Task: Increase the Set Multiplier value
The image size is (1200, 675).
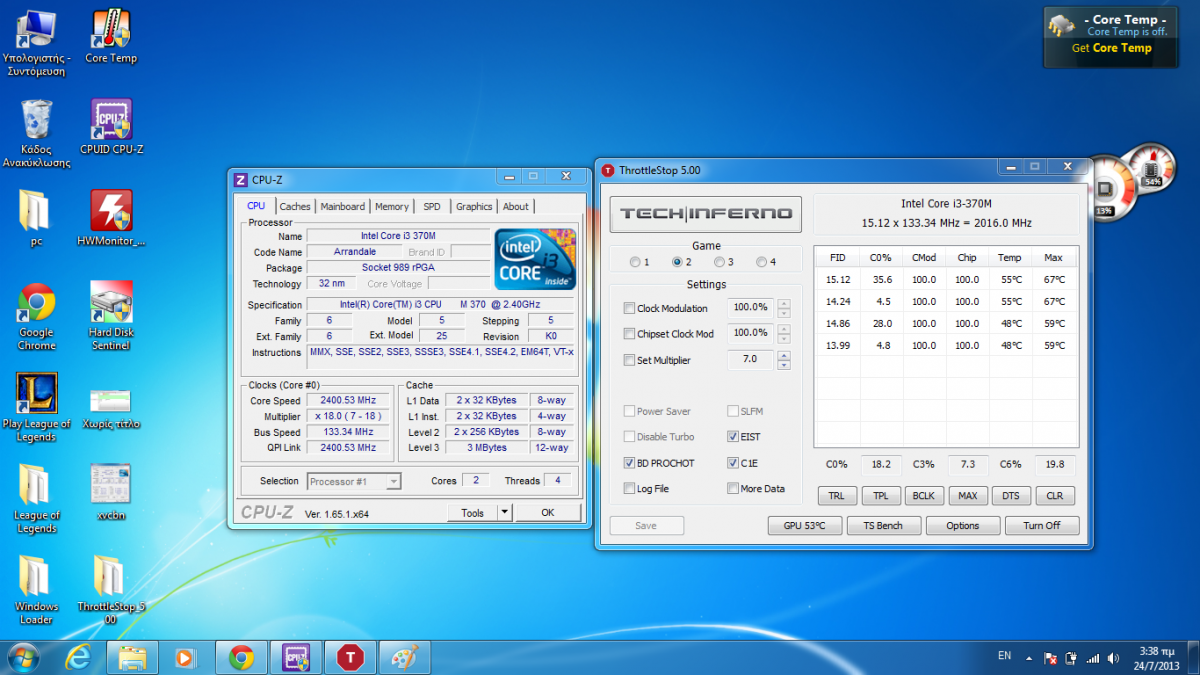Action: [783, 355]
